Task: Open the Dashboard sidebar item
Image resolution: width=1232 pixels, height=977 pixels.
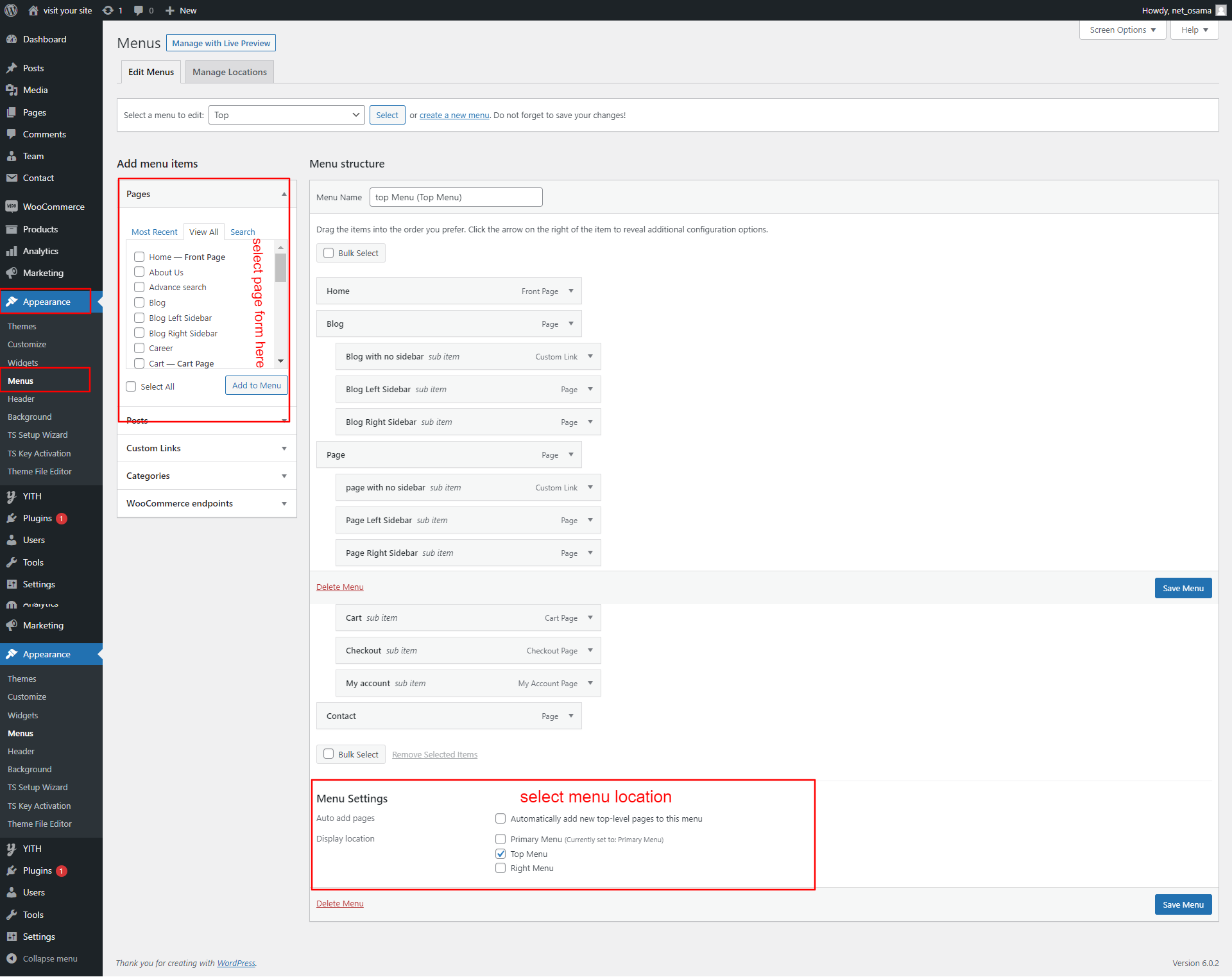Action: tap(44, 39)
